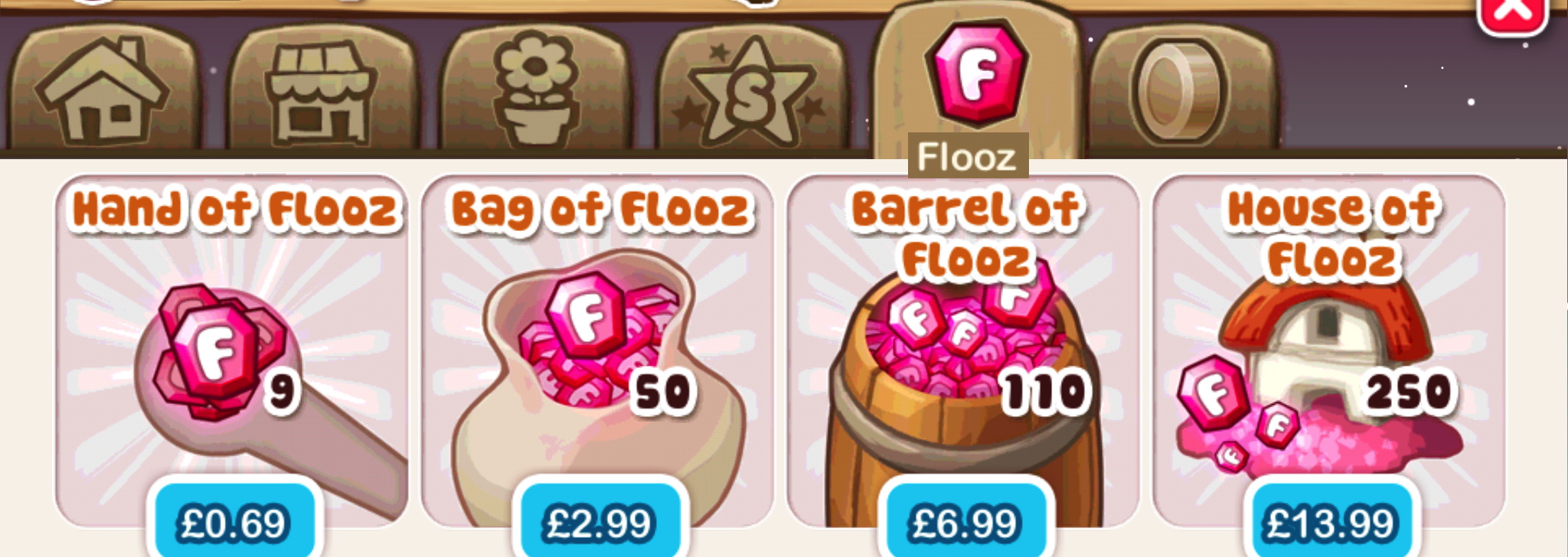Open the flower pot decorations tab
The image size is (1568, 557).
[x=536, y=88]
